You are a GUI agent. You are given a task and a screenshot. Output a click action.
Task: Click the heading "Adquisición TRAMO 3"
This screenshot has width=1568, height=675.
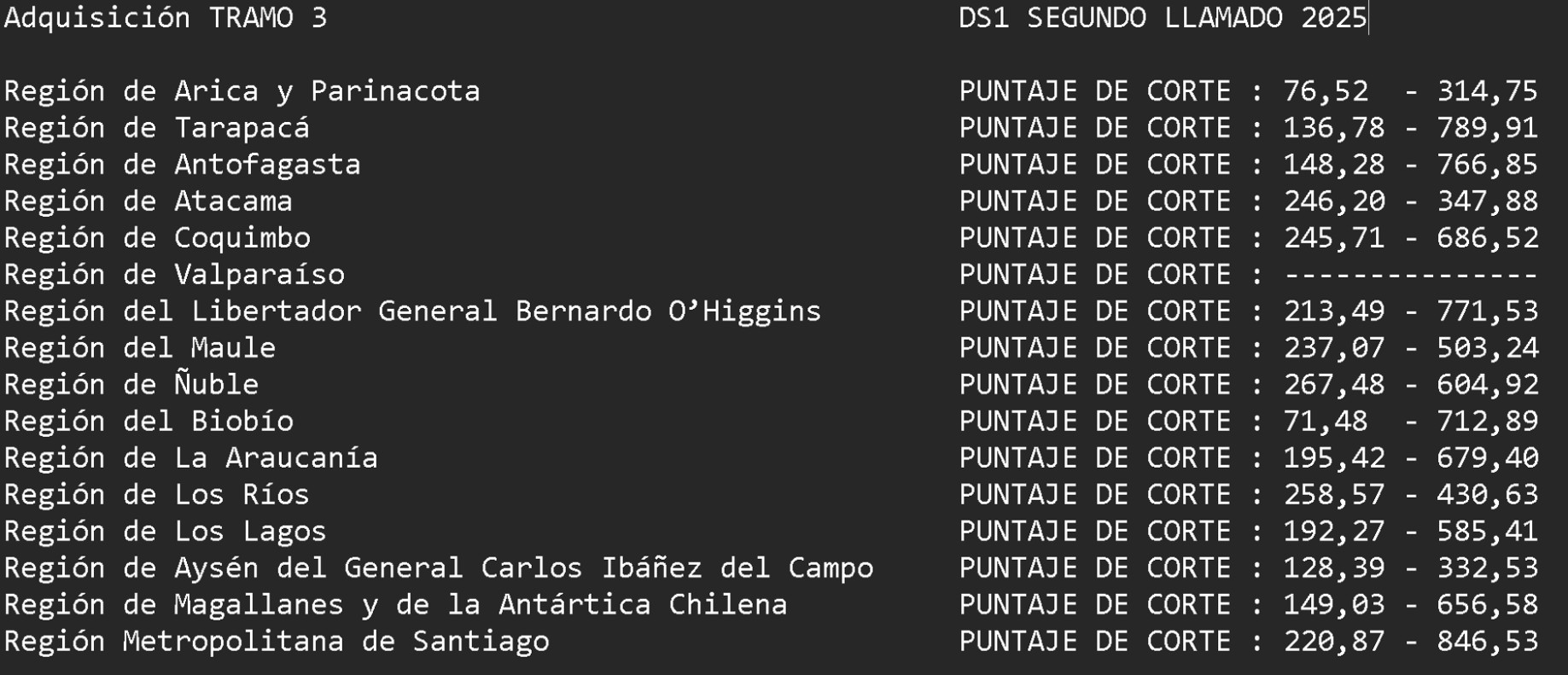tap(166, 18)
